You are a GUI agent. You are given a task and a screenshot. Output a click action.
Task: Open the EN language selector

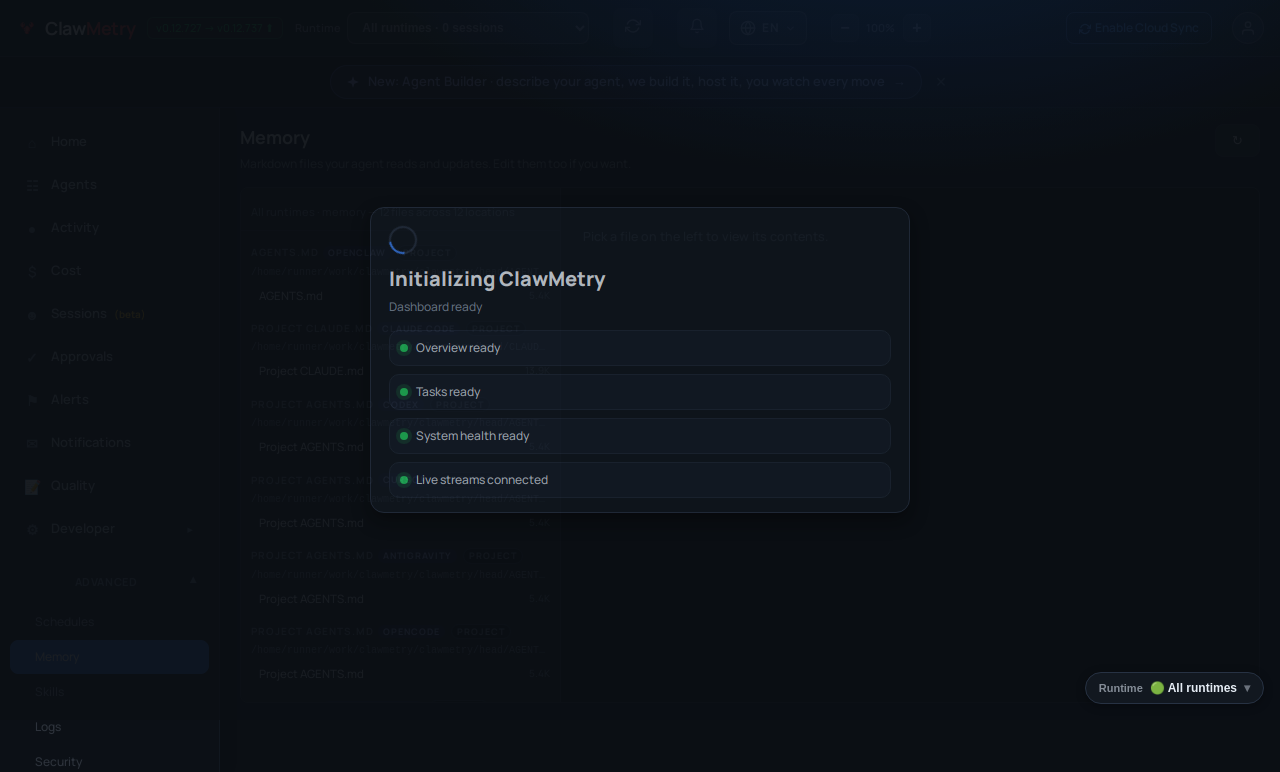pos(769,28)
